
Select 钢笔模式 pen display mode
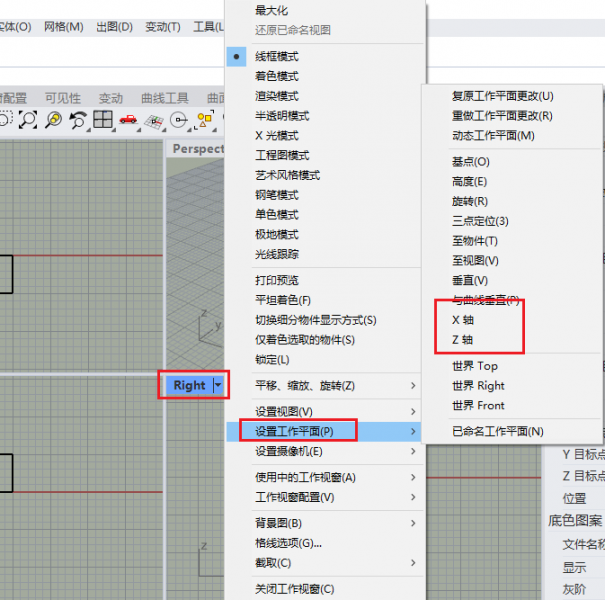tap(276, 195)
